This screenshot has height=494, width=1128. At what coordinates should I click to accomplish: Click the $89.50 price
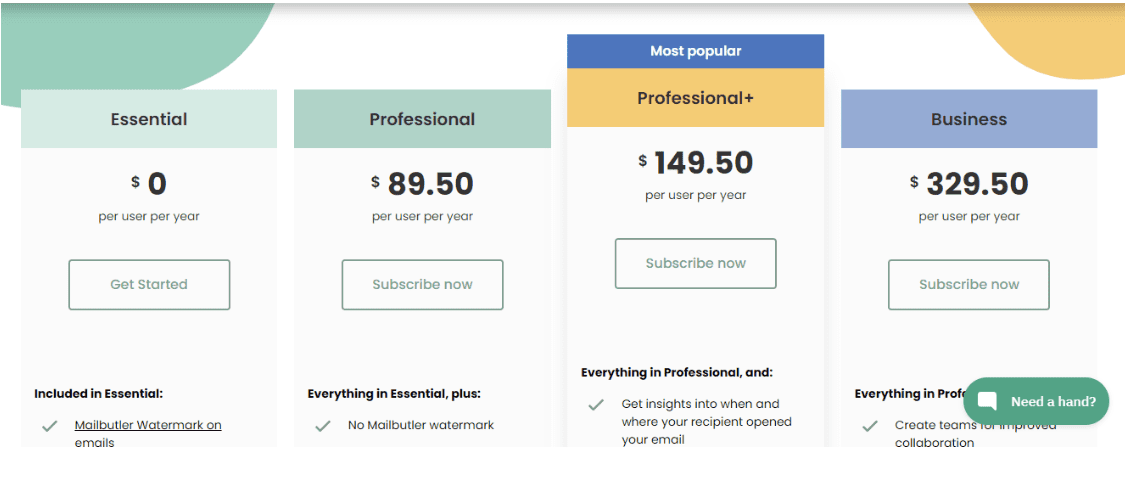click(422, 184)
